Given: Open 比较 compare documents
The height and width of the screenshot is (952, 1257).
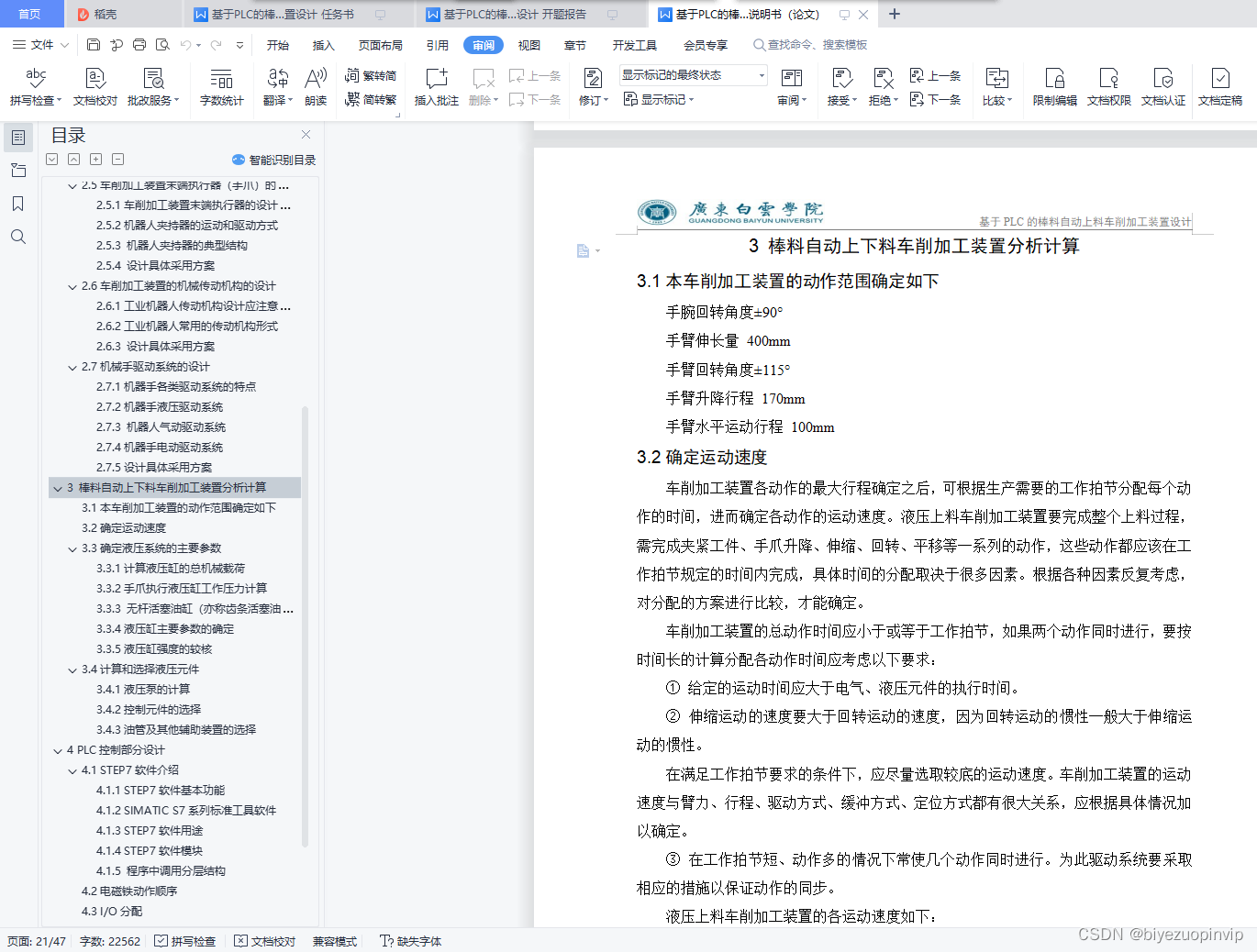Looking at the screenshot, I should coord(997,87).
